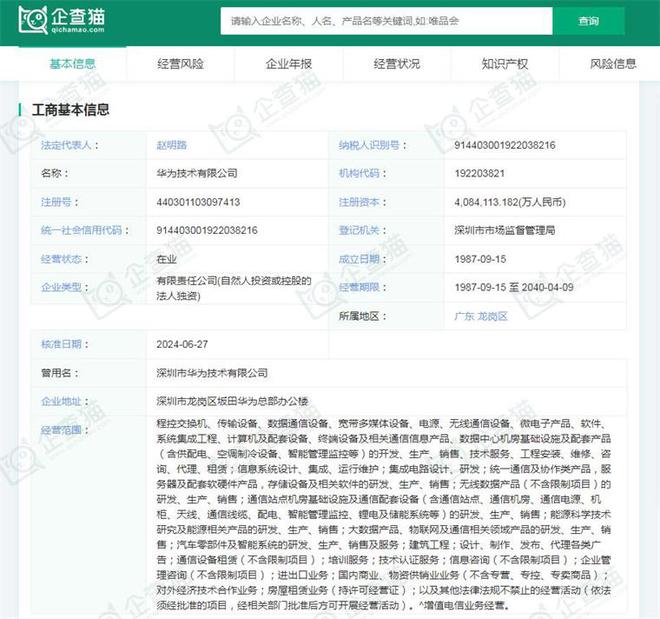Click the 广东 region link
This screenshot has width=660, height=619.
[x=464, y=316]
